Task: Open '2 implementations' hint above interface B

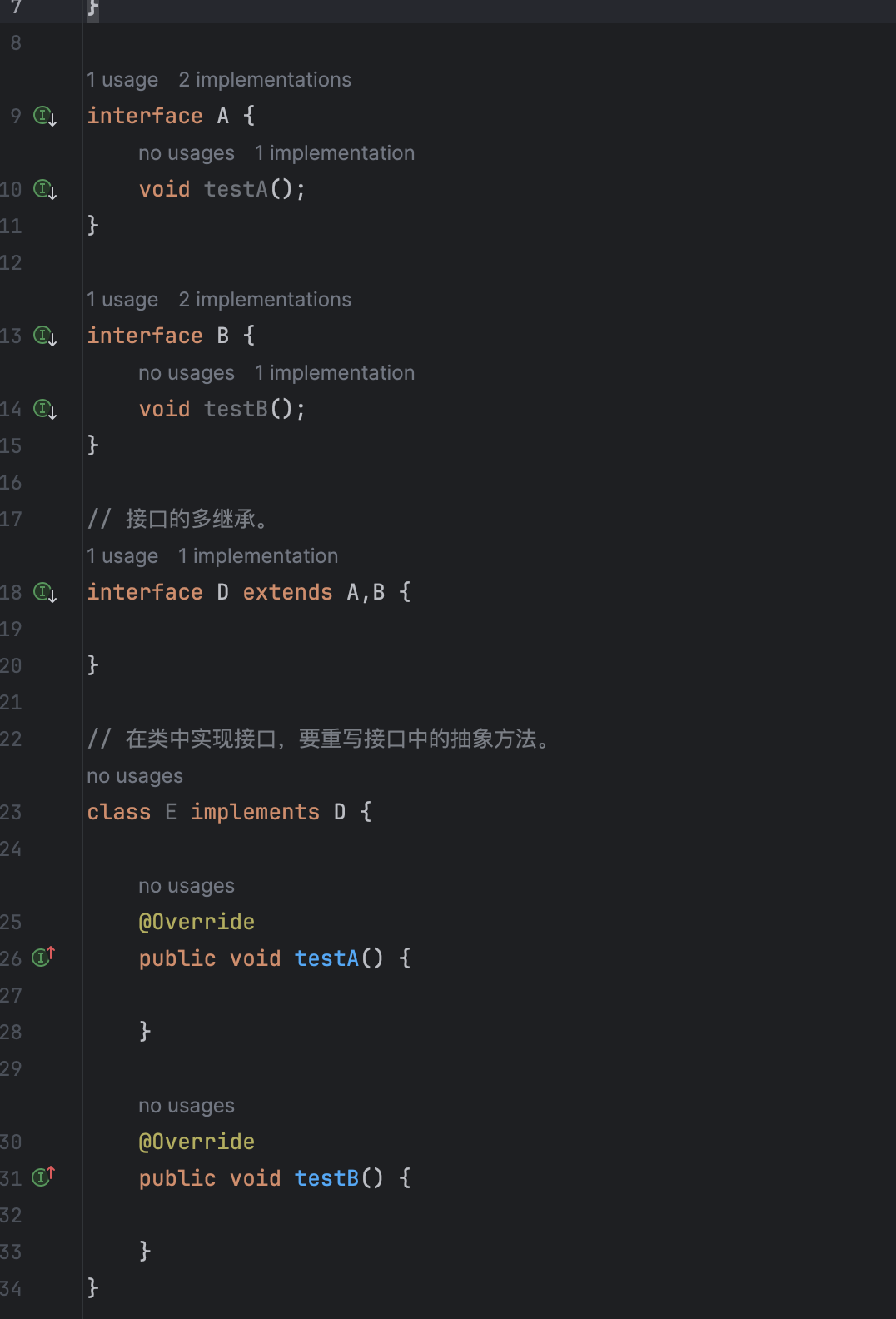Action: 264,300
